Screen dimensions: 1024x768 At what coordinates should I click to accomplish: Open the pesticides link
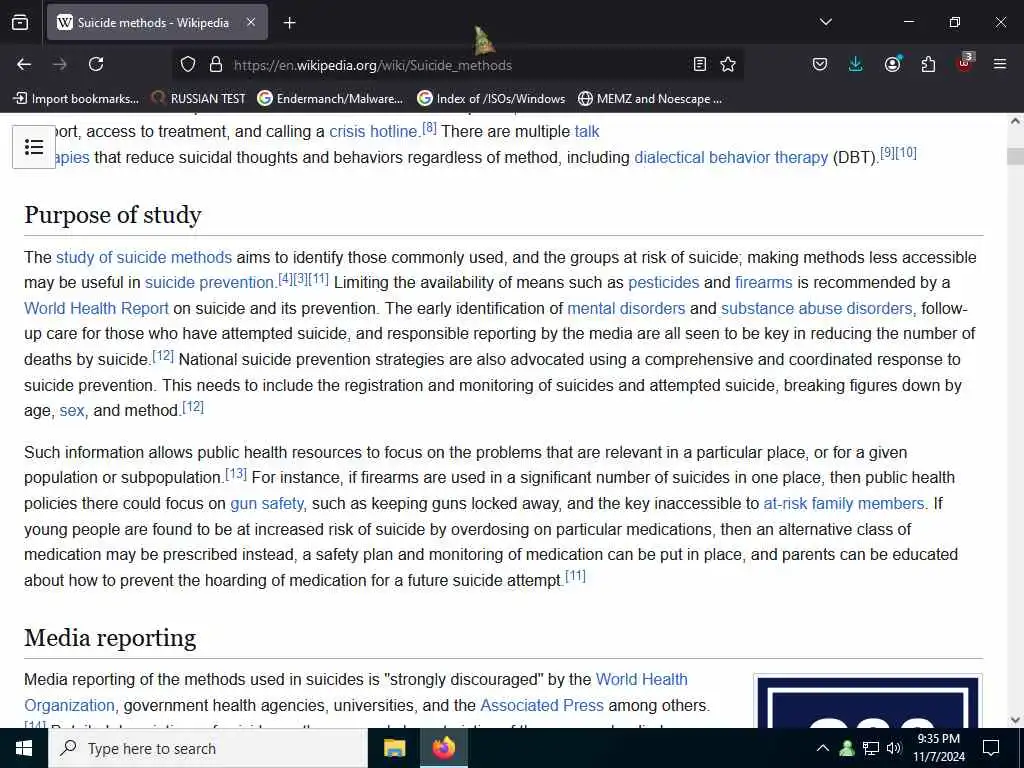(664, 283)
